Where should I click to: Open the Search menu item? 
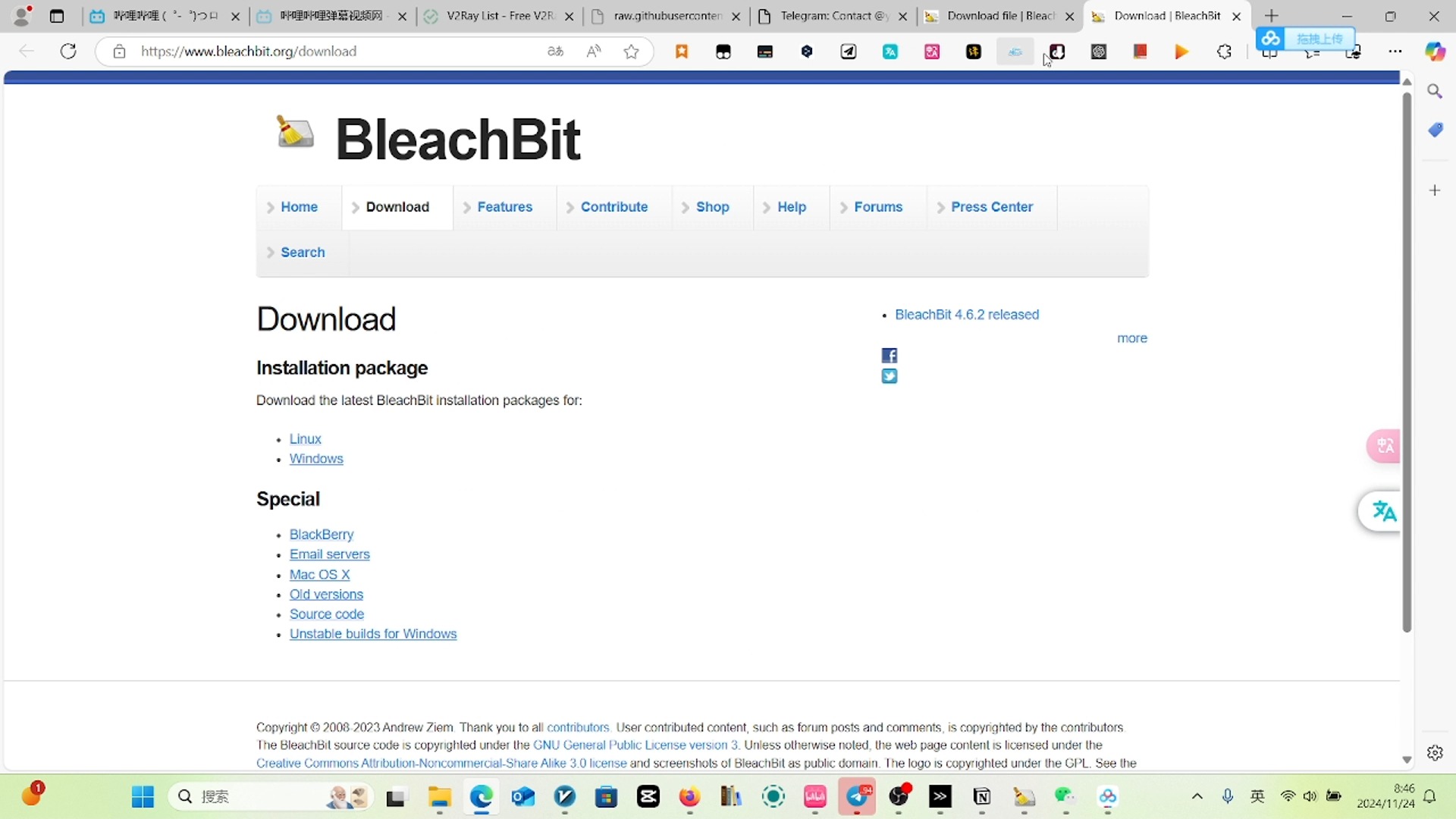pyautogui.click(x=302, y=253)
